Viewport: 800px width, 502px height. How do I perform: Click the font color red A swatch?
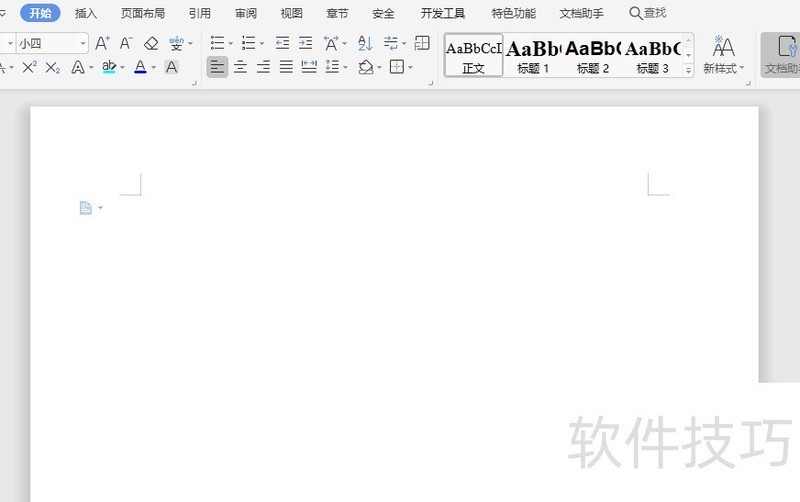click(x=139, y=67)
